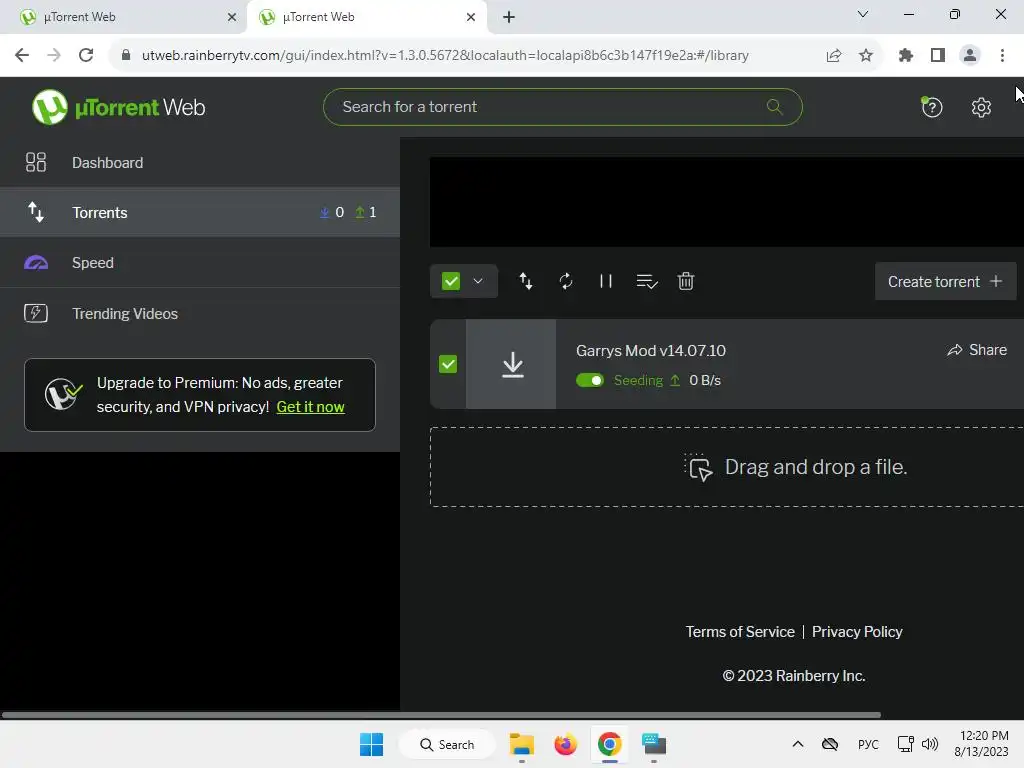Delete selected torrents with trash icon
Viewport: 1024px width, 768px height.
(686, 281)
